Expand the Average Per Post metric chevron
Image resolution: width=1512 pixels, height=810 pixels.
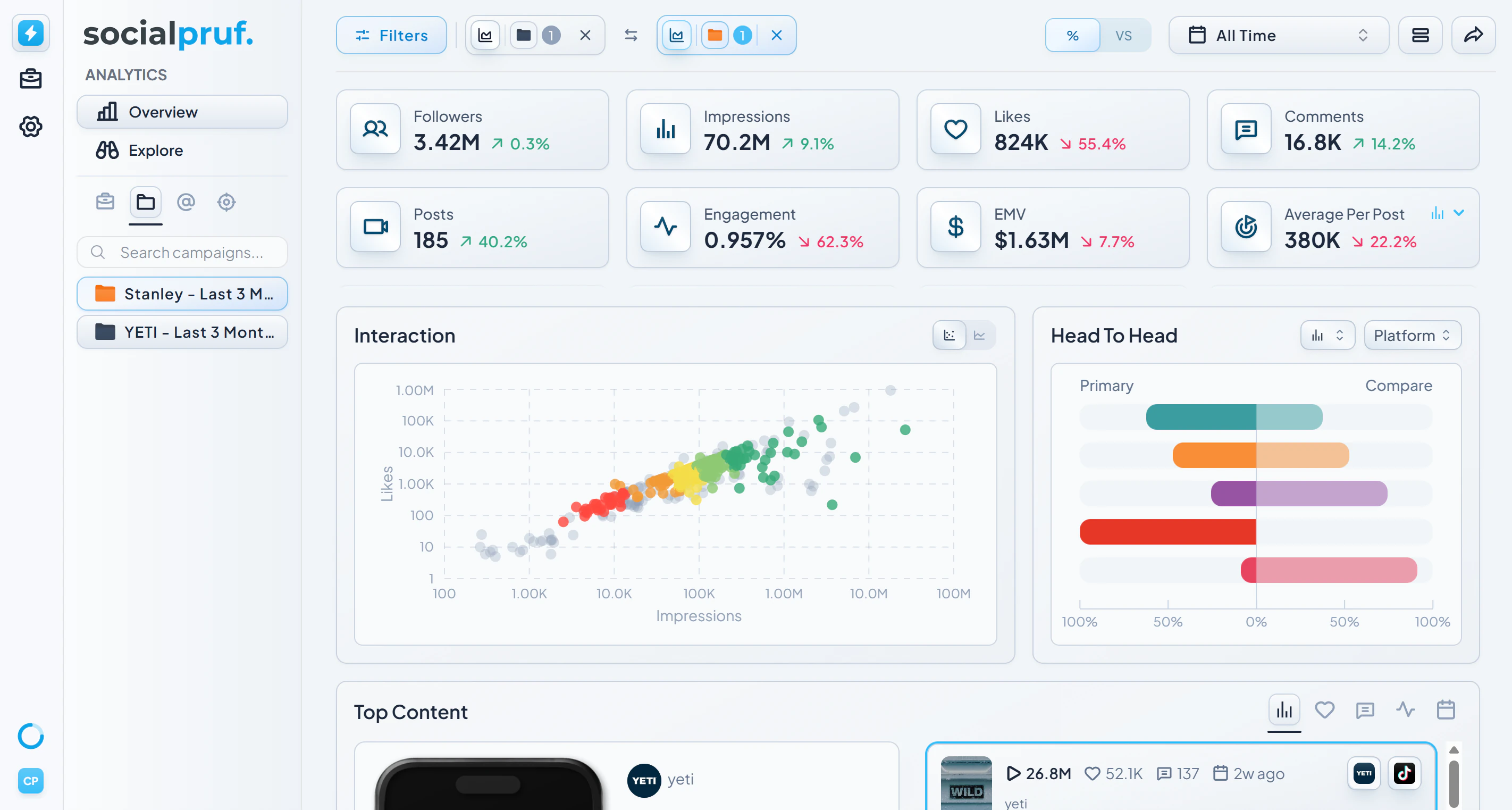click(1459, 213)
